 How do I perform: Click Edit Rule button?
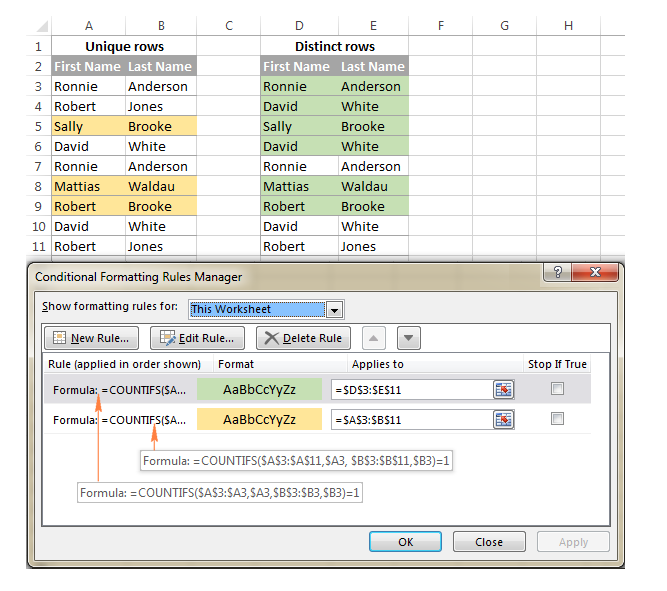pyautogui.click(x=197, y=338)
